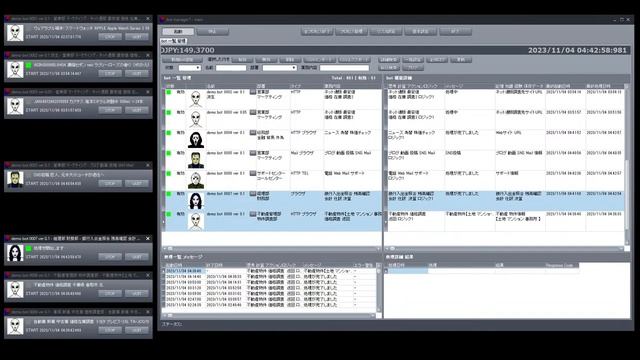This screenshot has width=640, height=360.
Task: Click second top-left mode button beside highlighted one
Action: point(212,31)
